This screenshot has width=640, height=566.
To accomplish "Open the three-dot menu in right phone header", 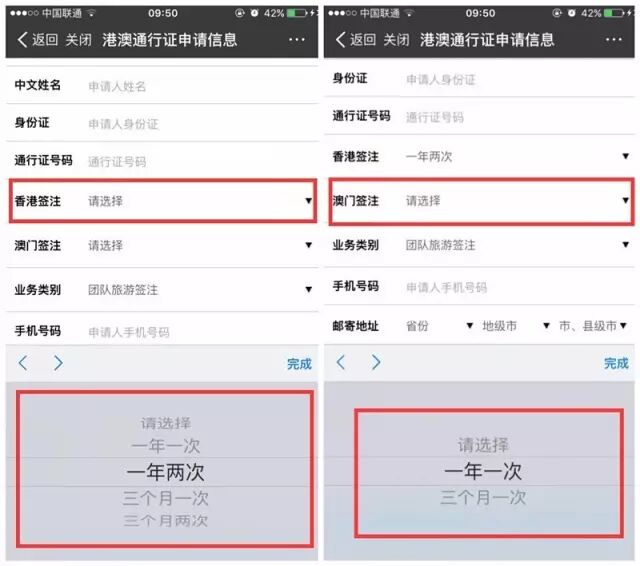I will click(x=613, y=39).
